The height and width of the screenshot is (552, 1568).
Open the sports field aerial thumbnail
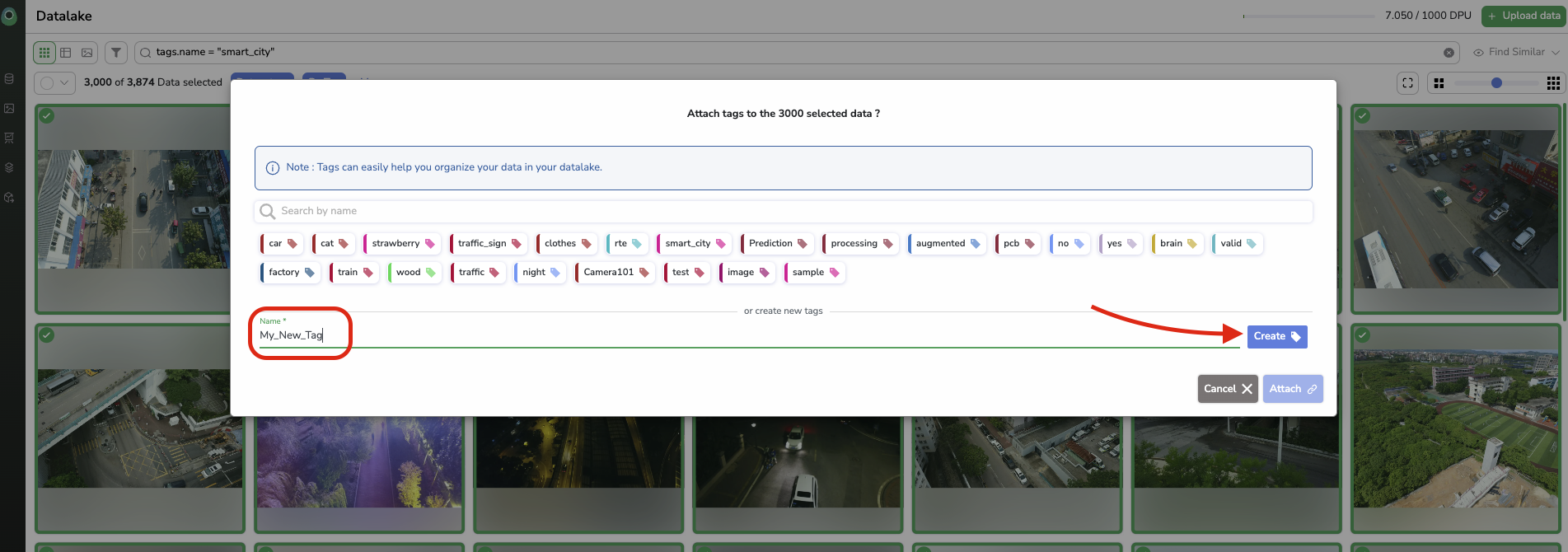click(x=1456, y=428)
